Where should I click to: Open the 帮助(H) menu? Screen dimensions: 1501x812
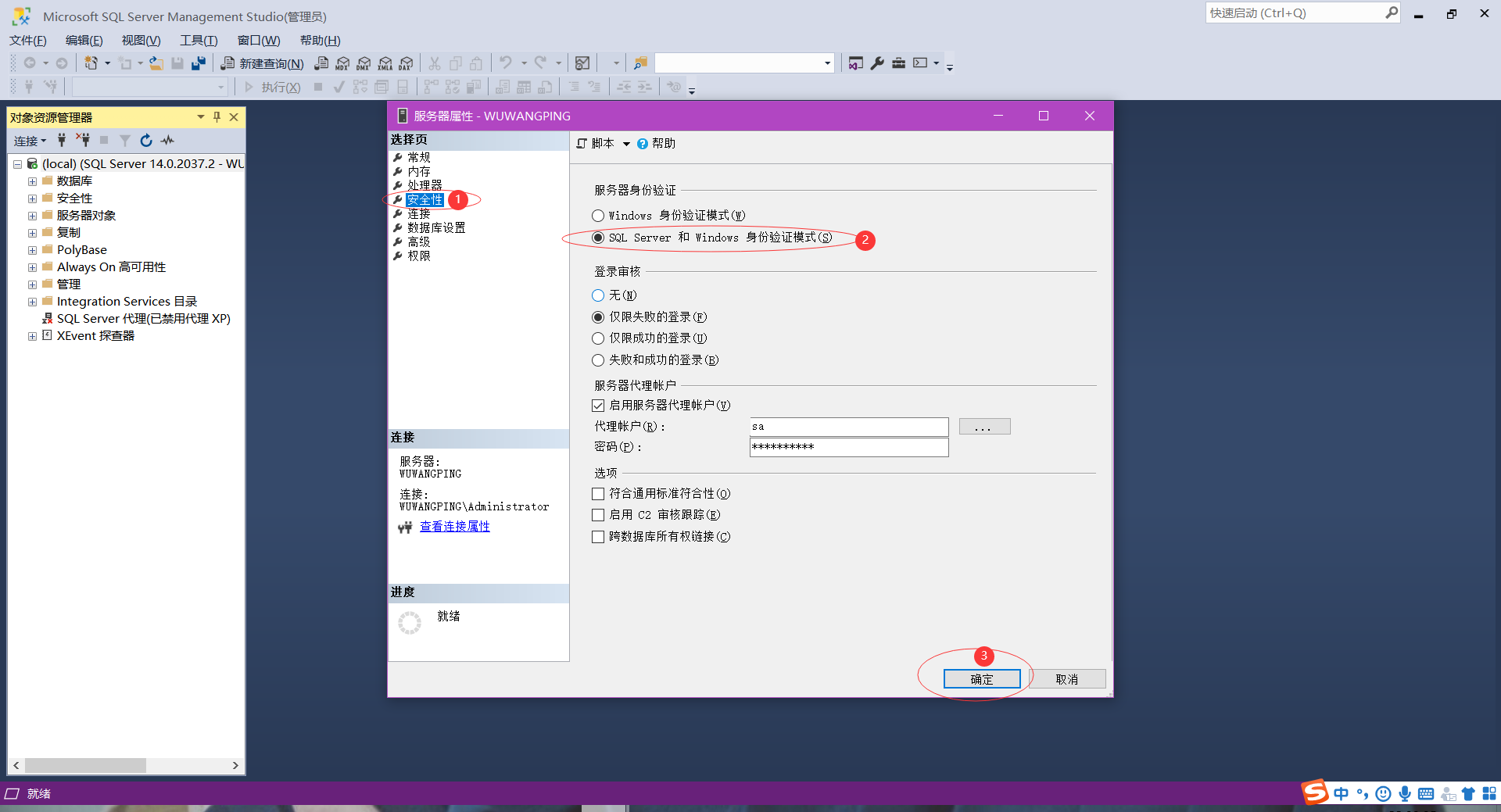pyautogui.click(x=321, y=41)
